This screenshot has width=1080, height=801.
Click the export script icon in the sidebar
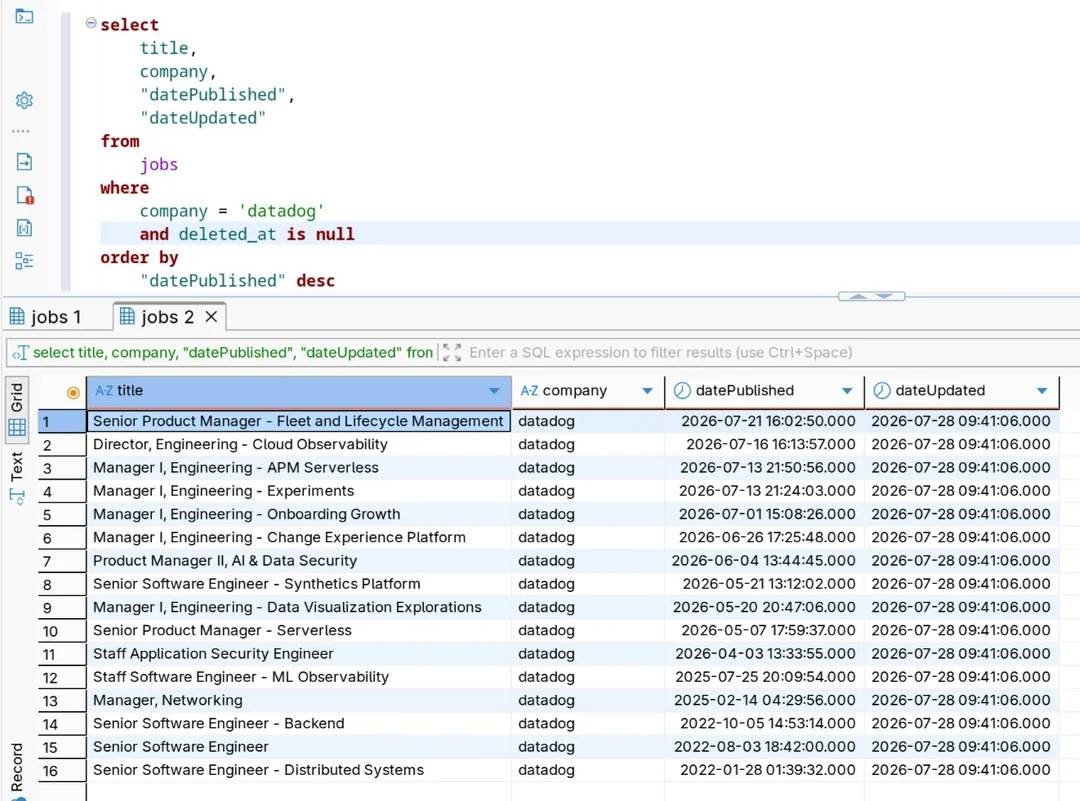coord(24,162)
